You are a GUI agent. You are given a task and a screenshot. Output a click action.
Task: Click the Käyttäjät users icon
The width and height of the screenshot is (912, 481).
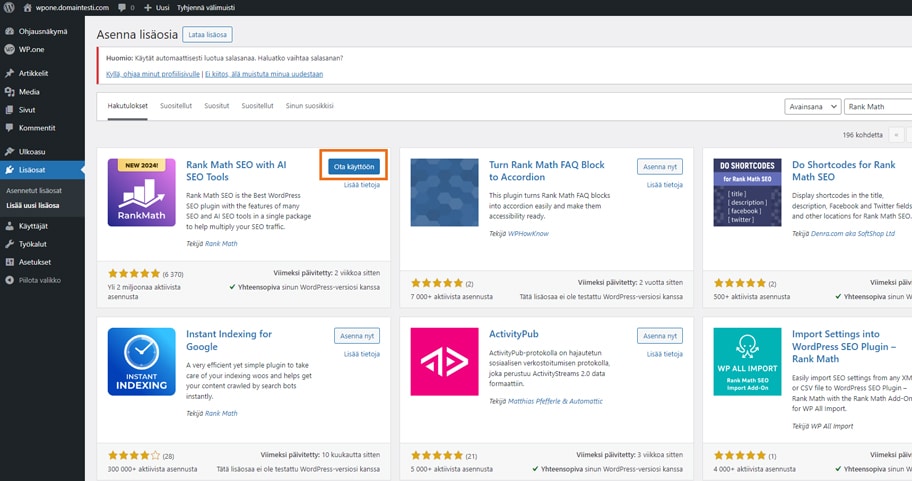pos(9,226)
